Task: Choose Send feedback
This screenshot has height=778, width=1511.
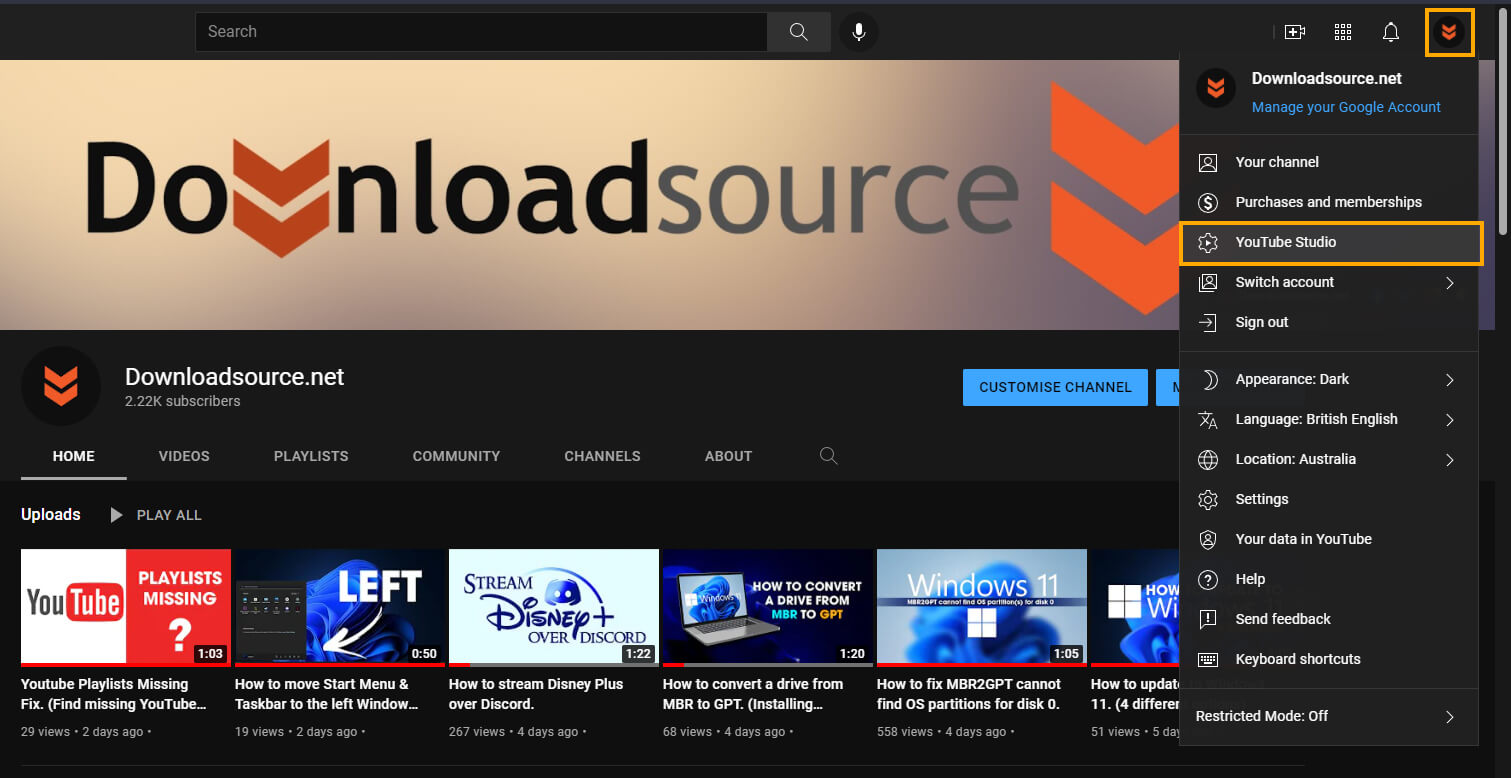Action: (x=1329, y=619)
